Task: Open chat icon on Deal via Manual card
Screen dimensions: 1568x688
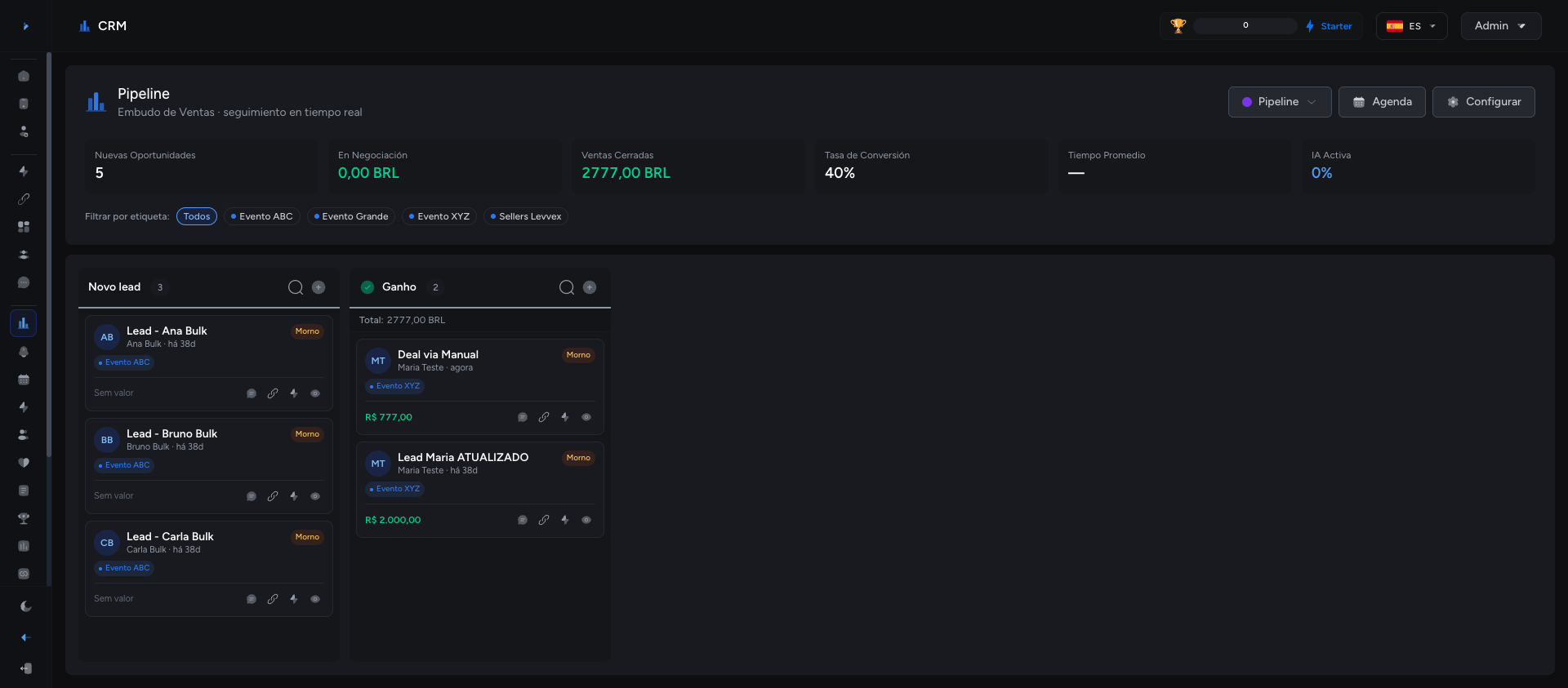Action: point(523,417)
